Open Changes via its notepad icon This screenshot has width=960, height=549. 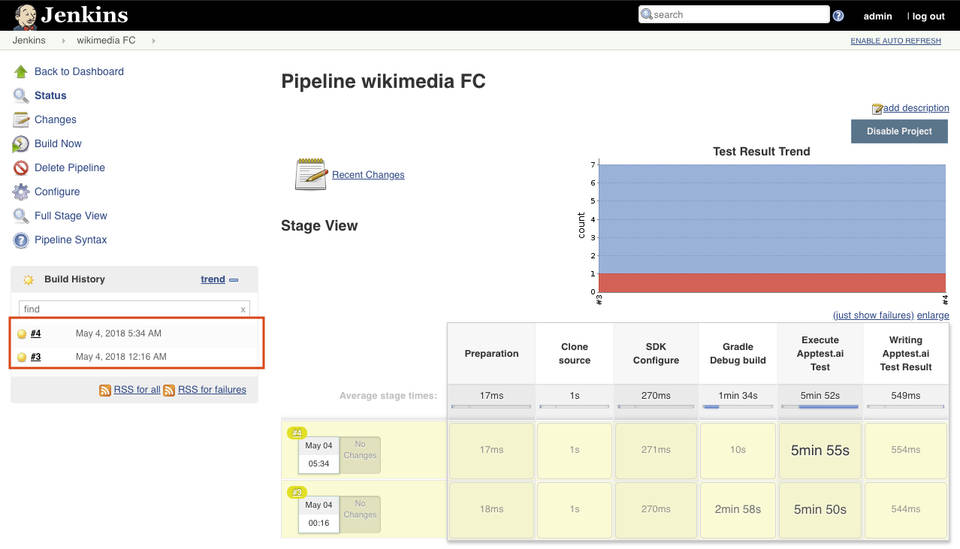pos(21,120)
